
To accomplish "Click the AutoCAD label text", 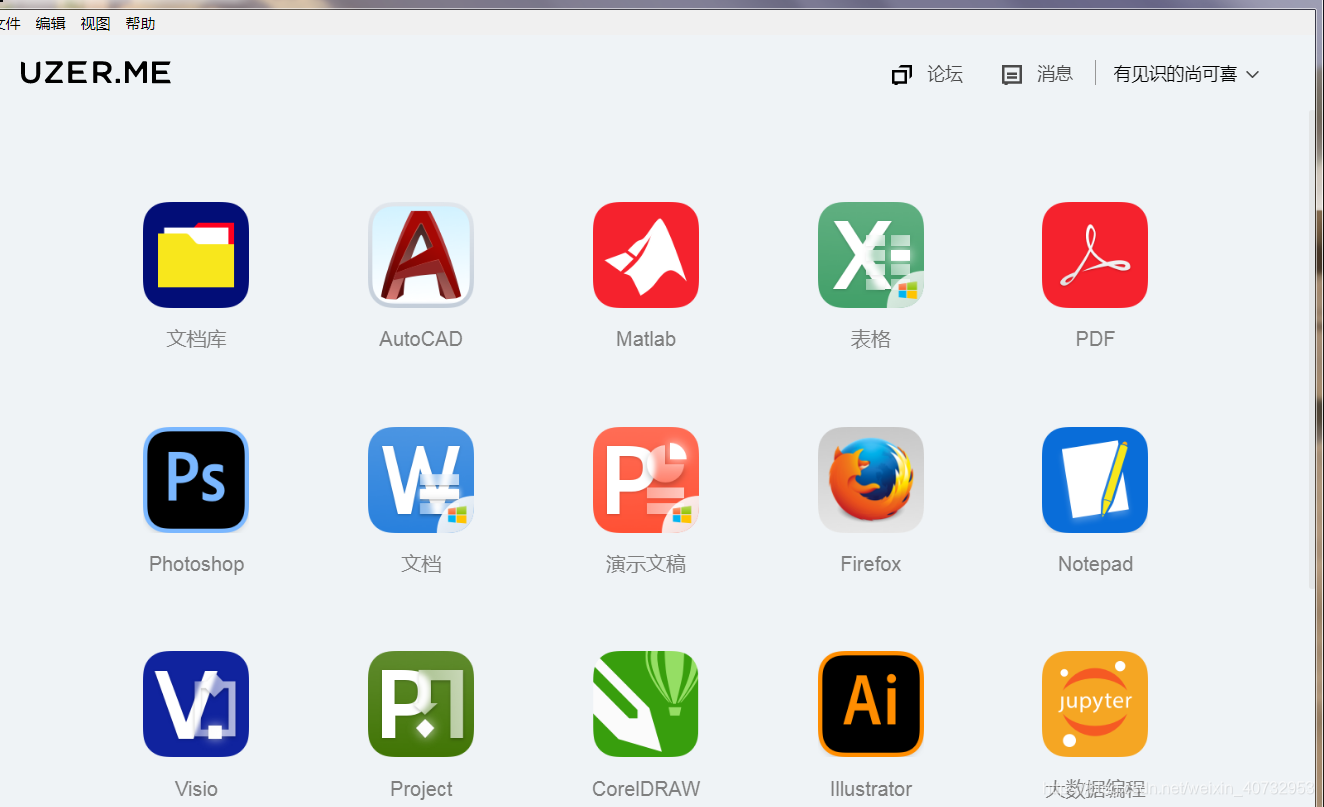I will [421, 339].
